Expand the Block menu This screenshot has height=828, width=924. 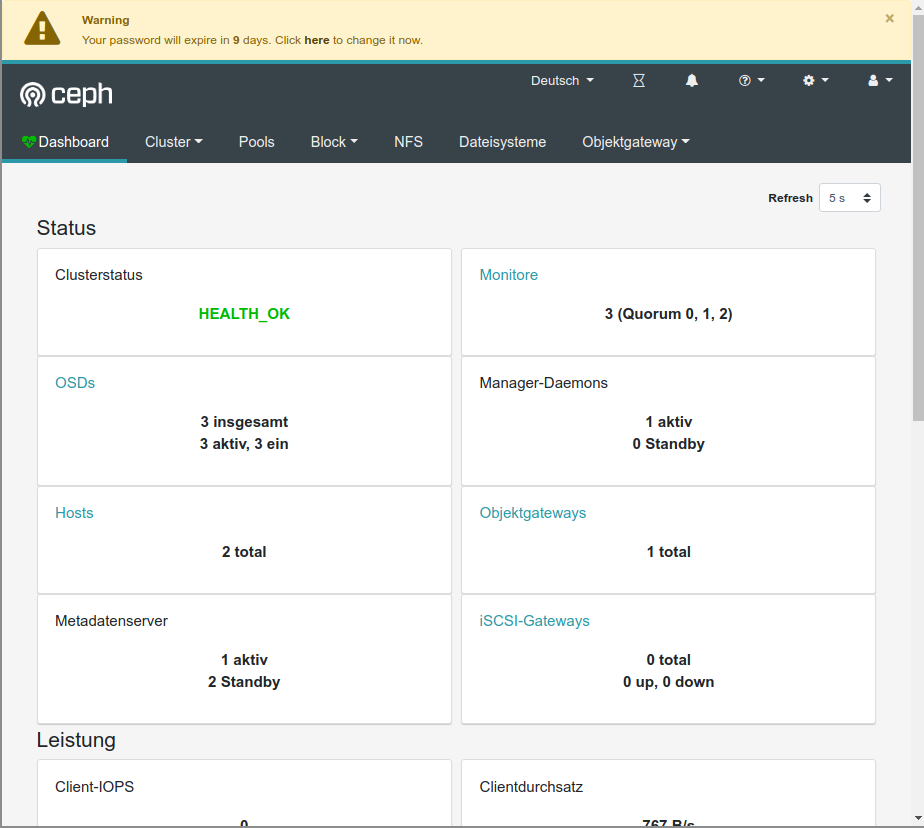(334, 142)
